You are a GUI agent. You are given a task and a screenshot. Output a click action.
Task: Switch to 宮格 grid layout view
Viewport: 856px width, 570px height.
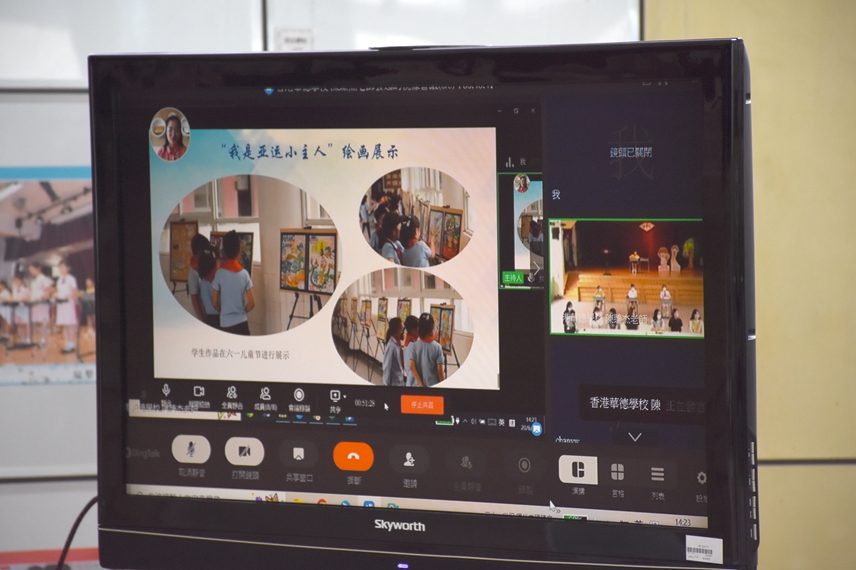click(x=617, y=472)
